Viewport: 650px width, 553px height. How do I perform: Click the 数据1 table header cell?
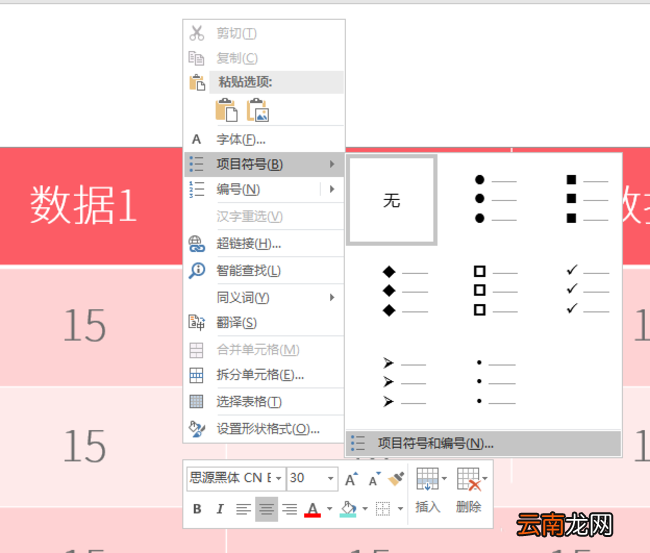[x=91, y=206]
